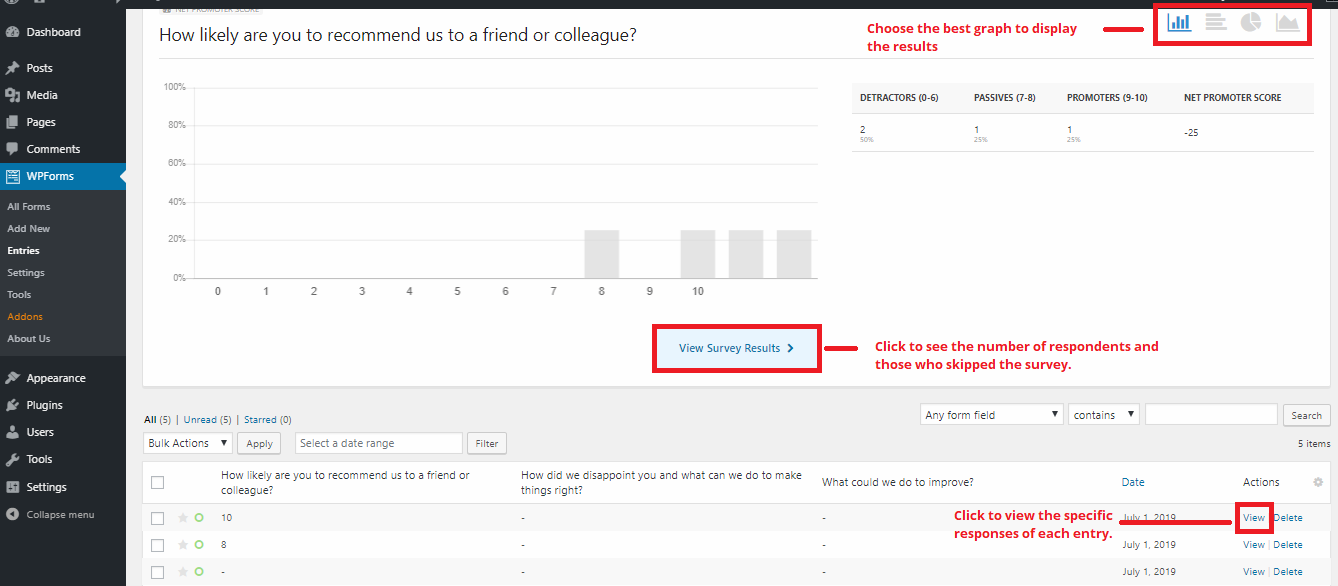
Task: Star the entry with score 8
Action: (183, 545)
